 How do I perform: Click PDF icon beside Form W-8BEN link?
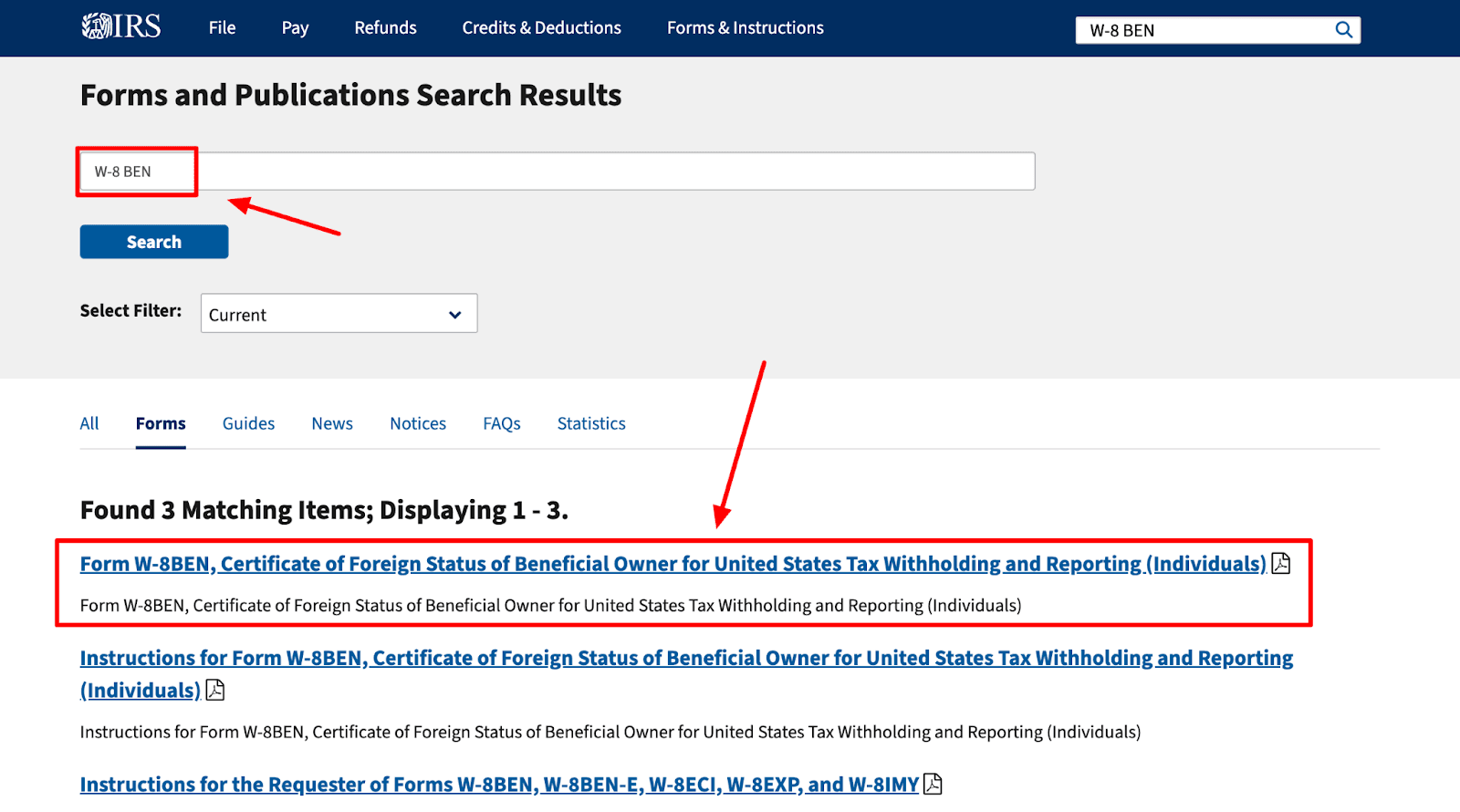tap(1281, 564)
